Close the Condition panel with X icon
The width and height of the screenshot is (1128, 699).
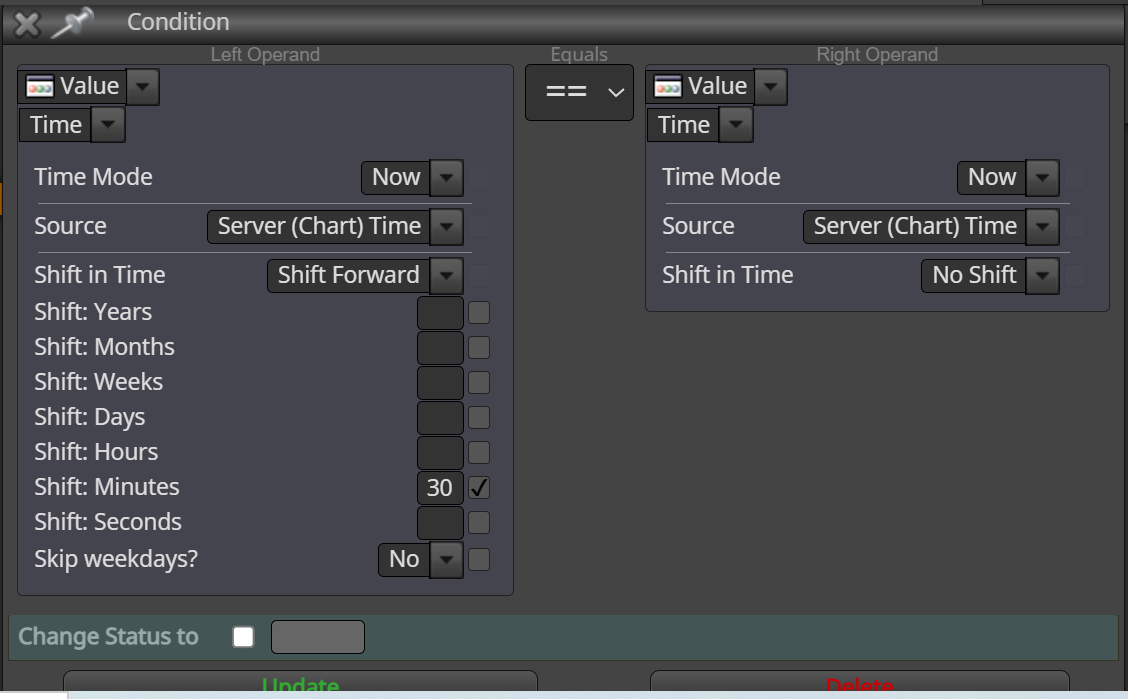[27, 23]
